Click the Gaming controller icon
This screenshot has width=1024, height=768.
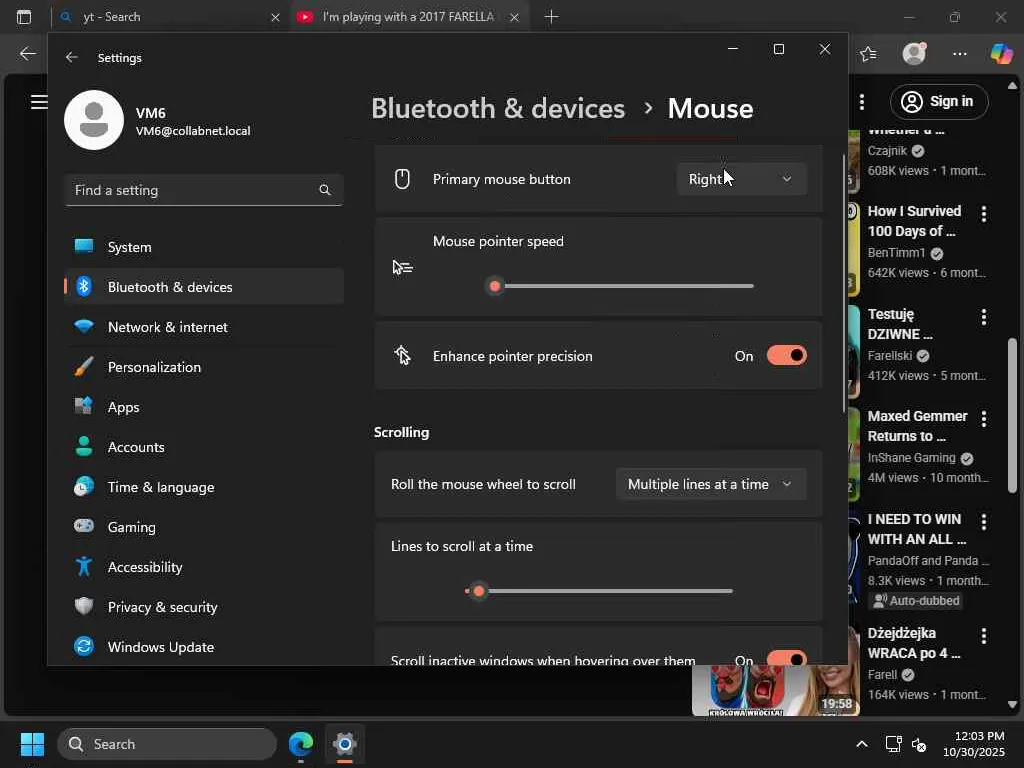coord(84,526)
